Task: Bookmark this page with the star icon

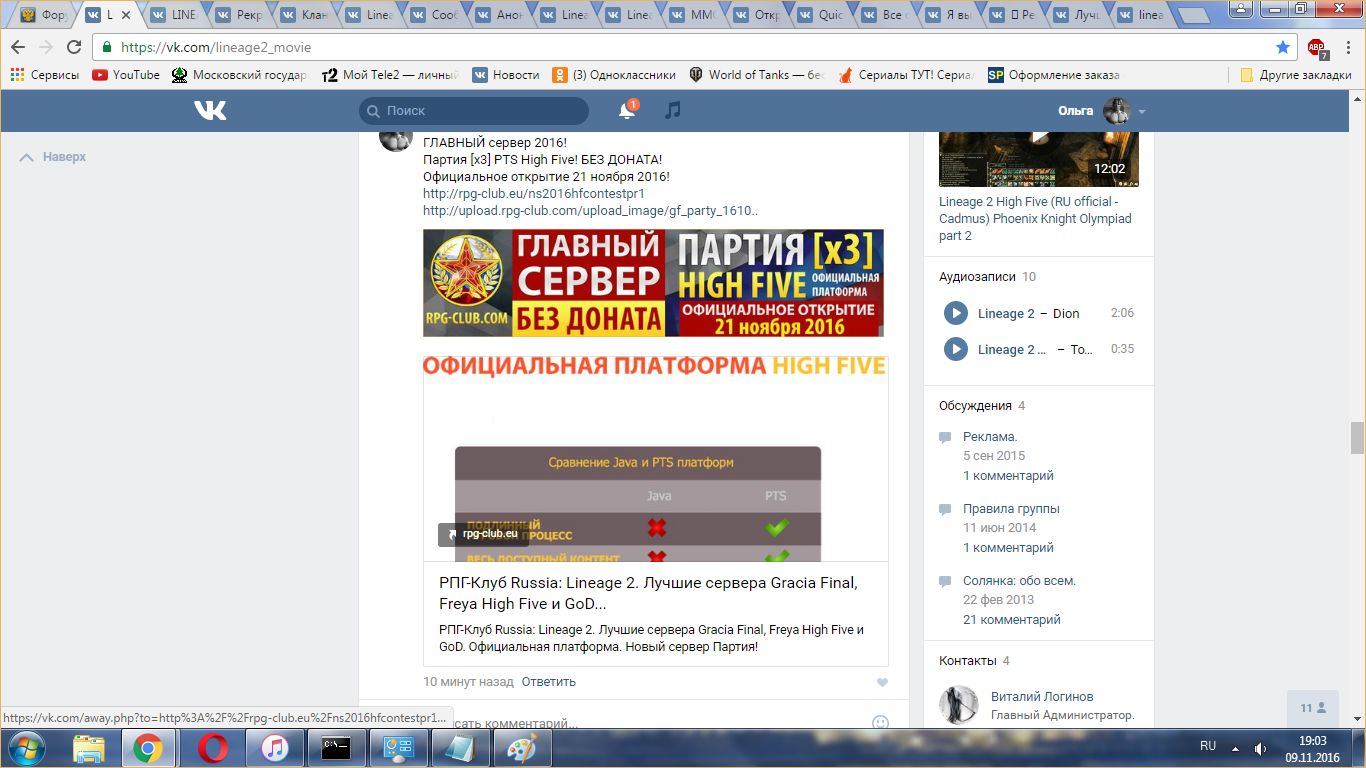Action: 1283,47
